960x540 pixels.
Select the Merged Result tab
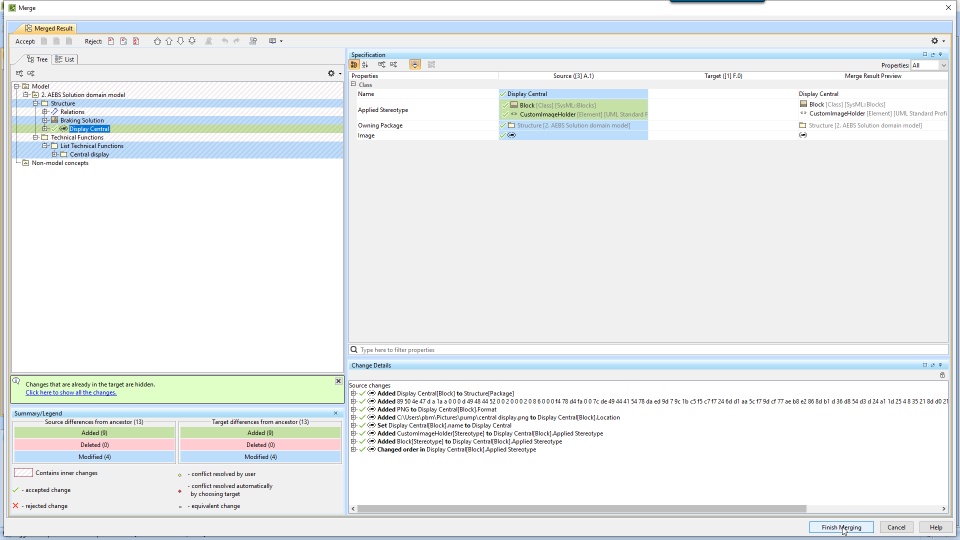click(48, 28)
